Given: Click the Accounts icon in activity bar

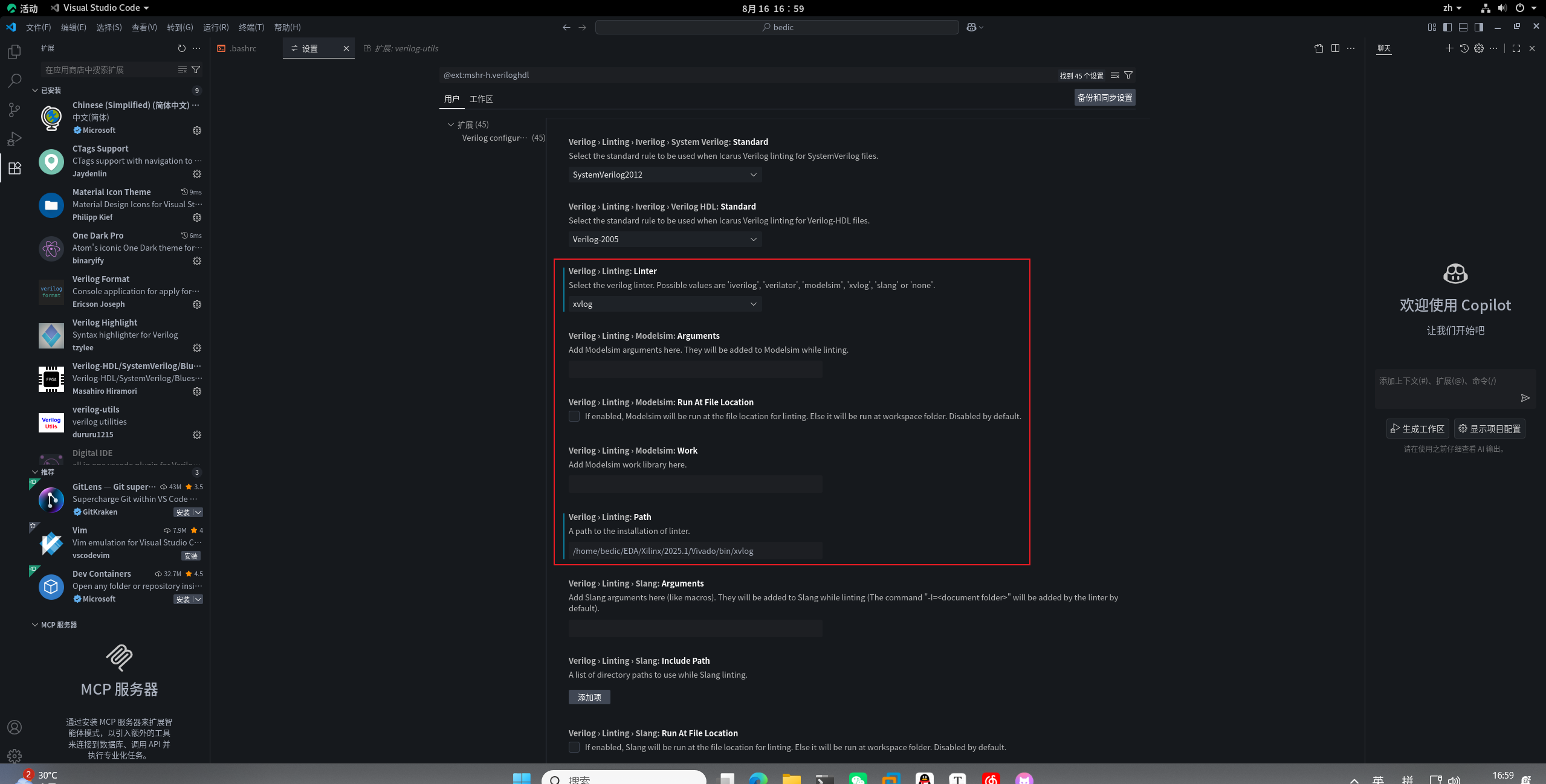Looking at the screenshot, I should 15,727.
